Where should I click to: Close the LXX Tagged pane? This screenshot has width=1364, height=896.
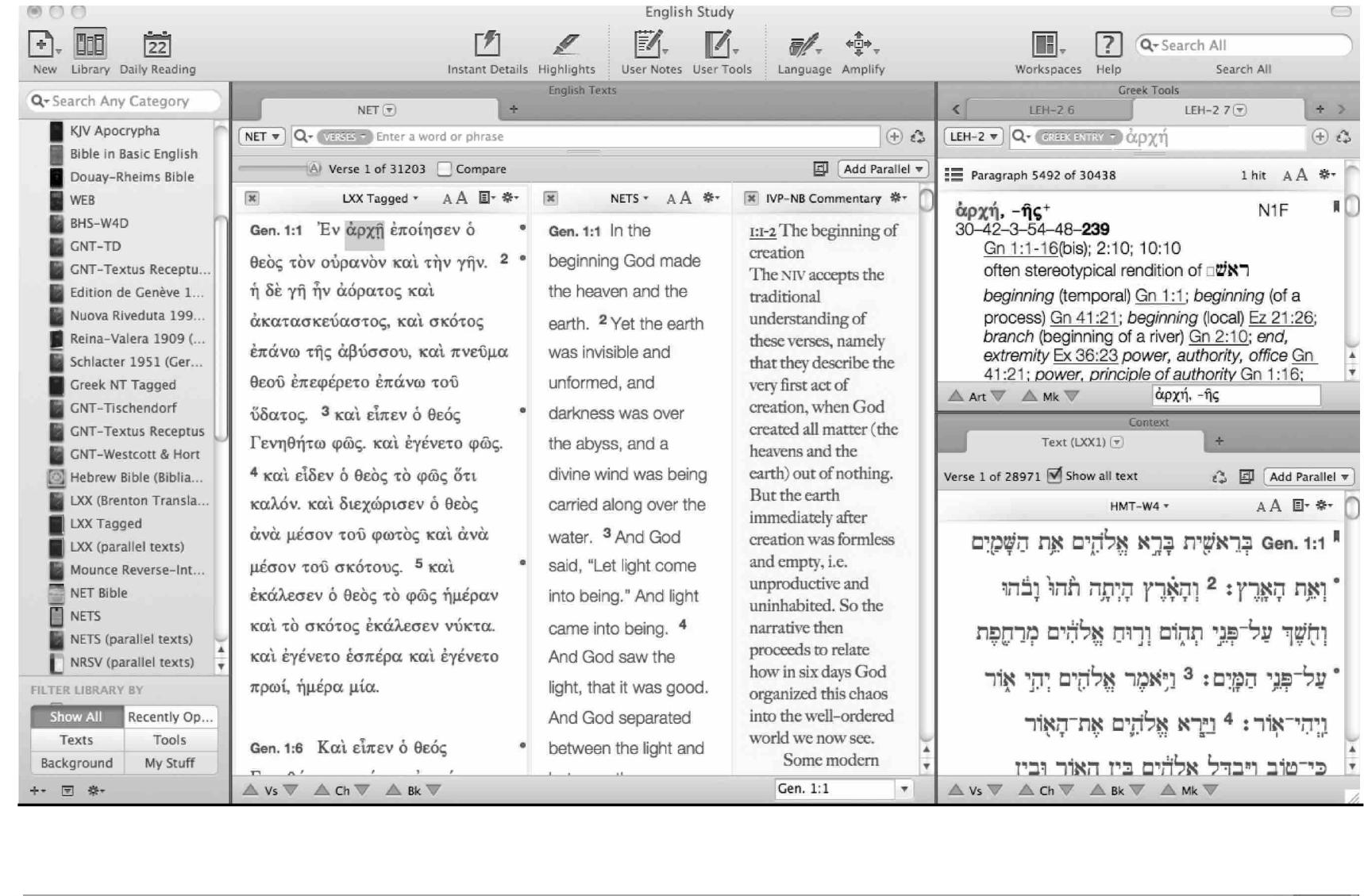[252, 198]
